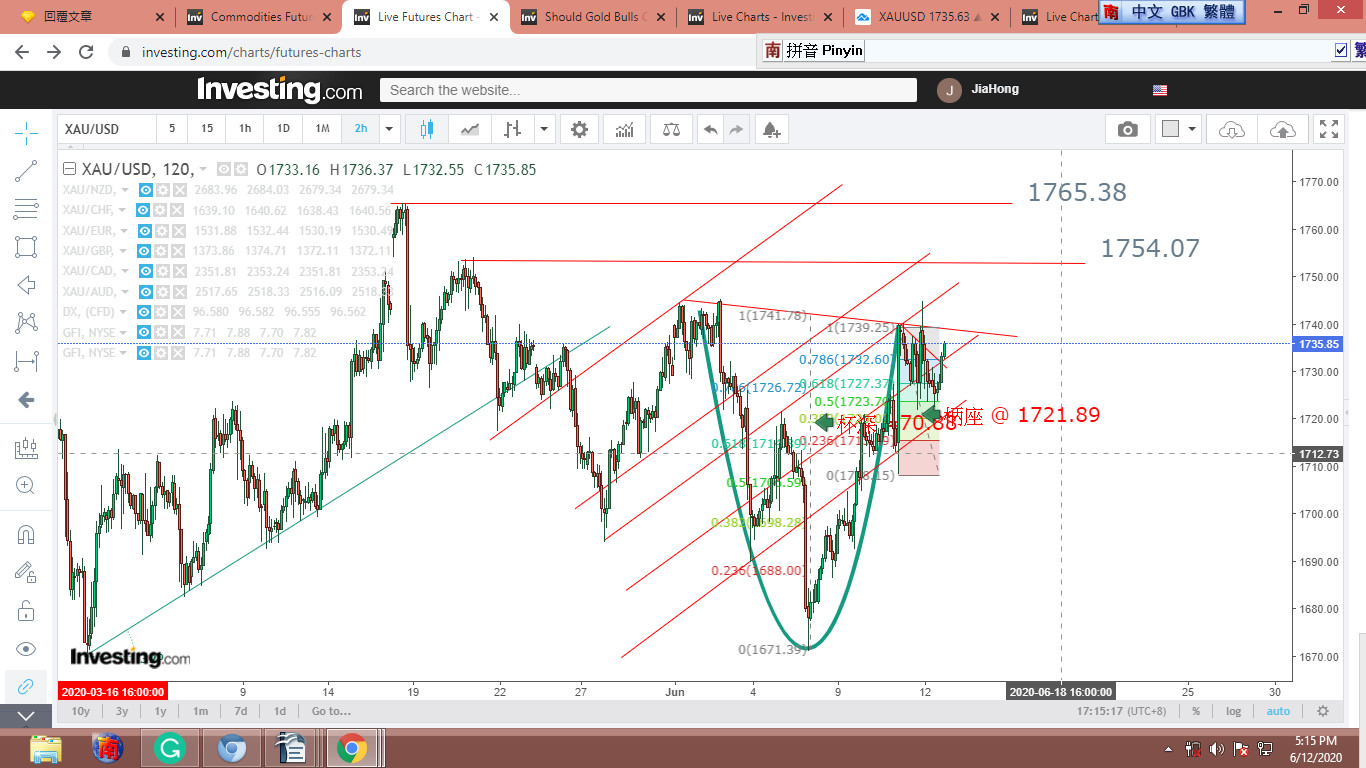Toggle visibility of XAU/GBP overlay
Image resolution: width=1366 pixels, height=768 pixels.
[145, 251]
